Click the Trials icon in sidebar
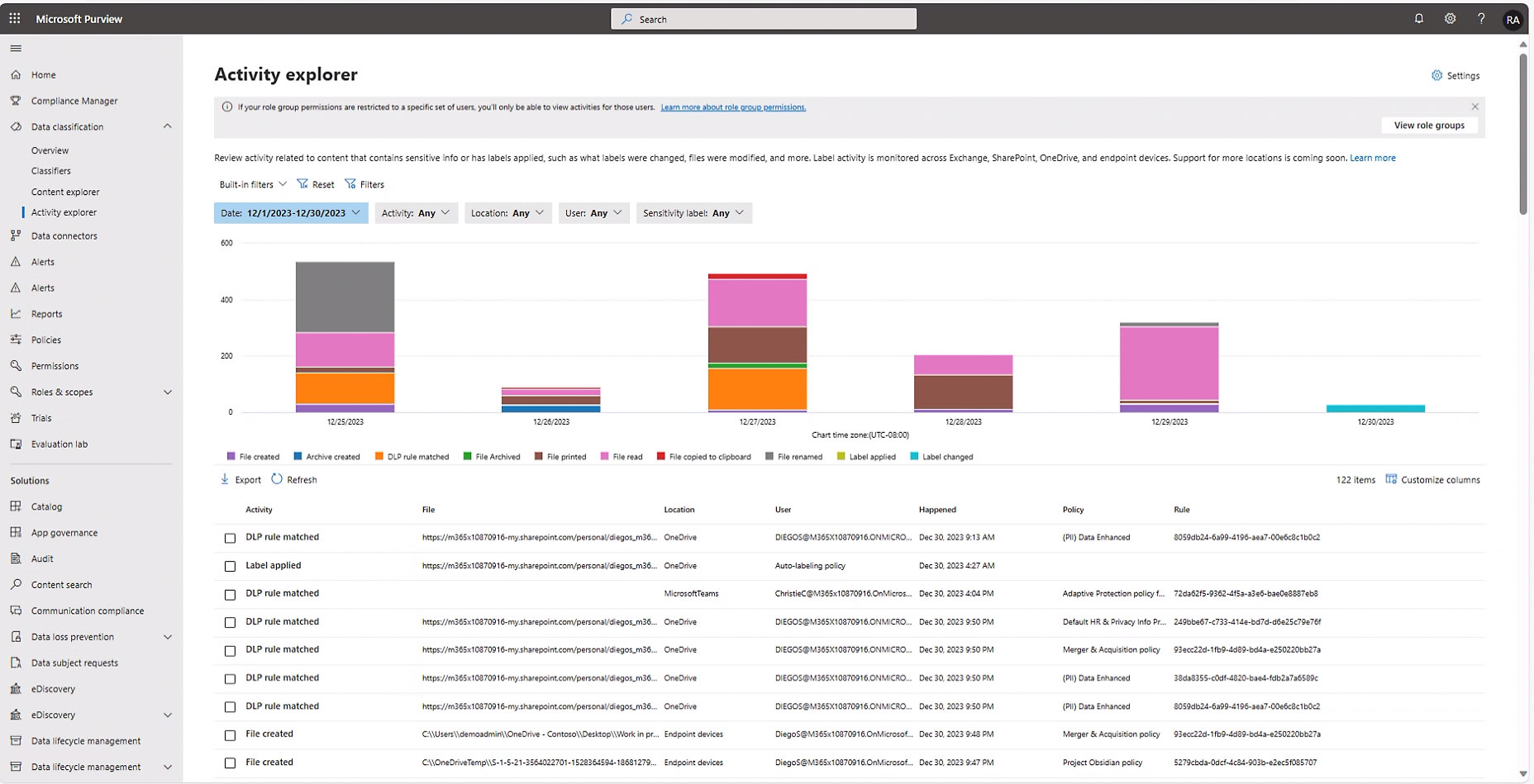Viewport: 1534px width, 784px height. pyautogui.click(x=16, y=418)
